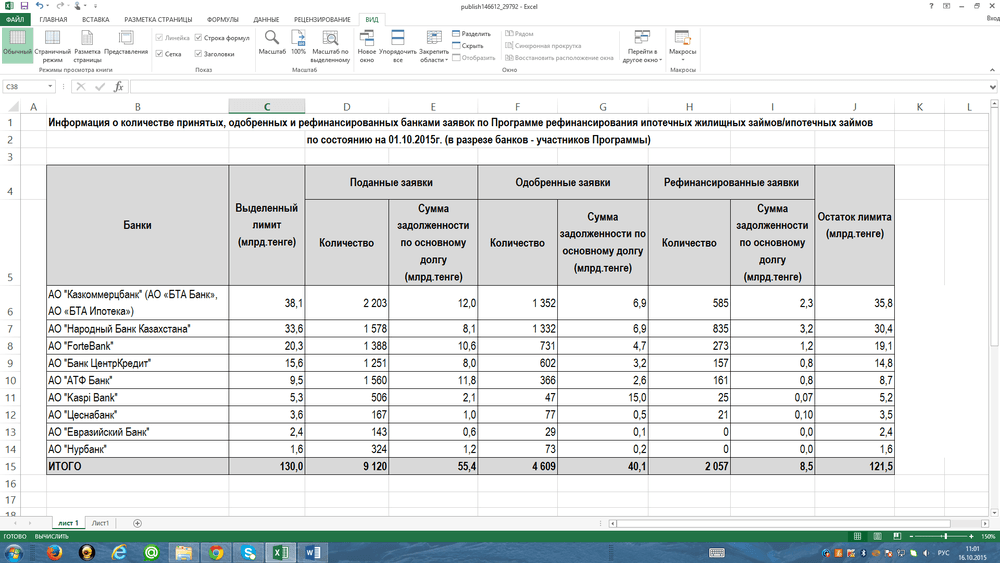This screenshot has width=1000, height=563.
Task: Select row 15 header
Action: 10,466
